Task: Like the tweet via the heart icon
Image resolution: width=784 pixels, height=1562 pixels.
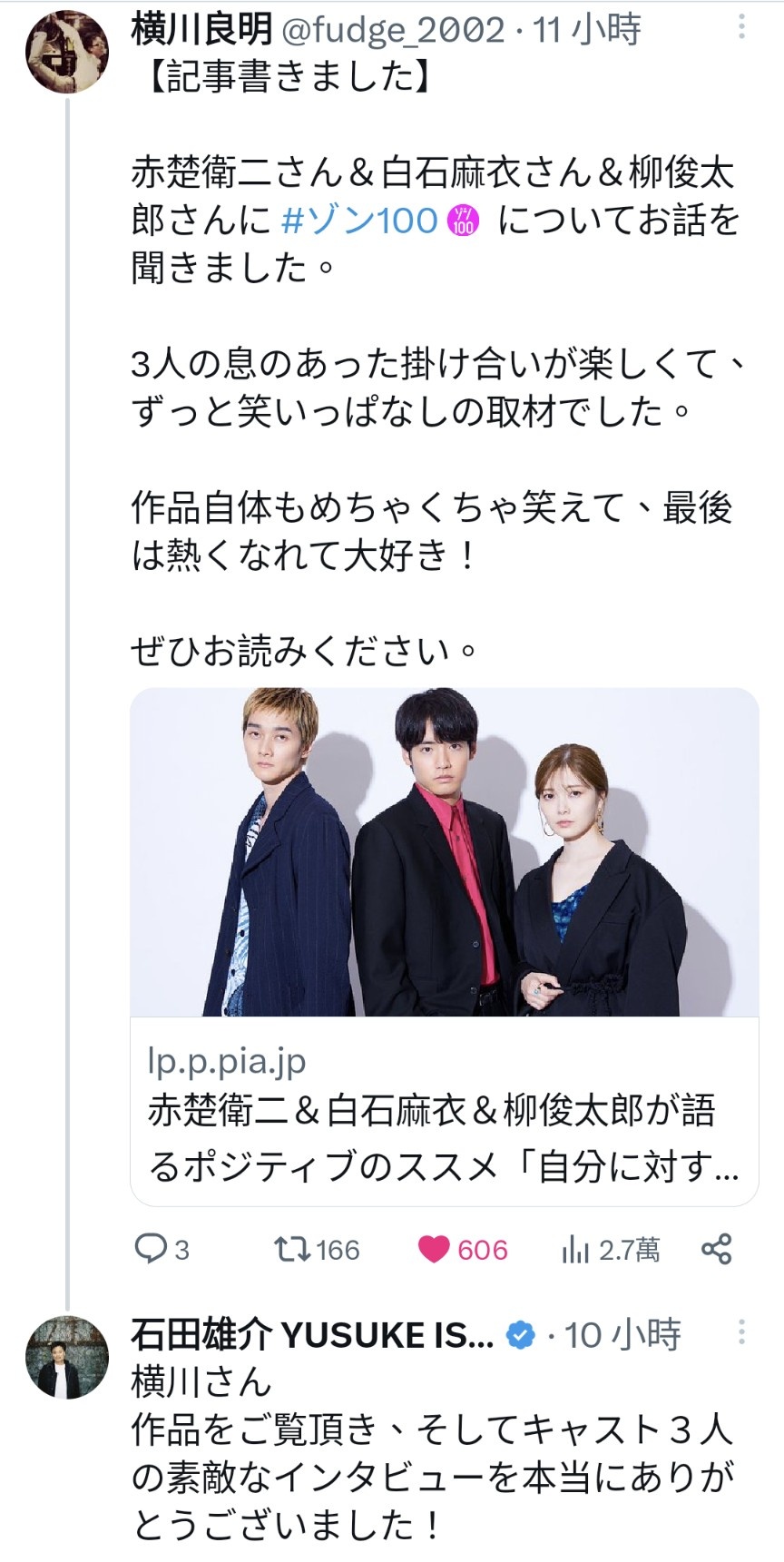Action: tap(433, 1250)
